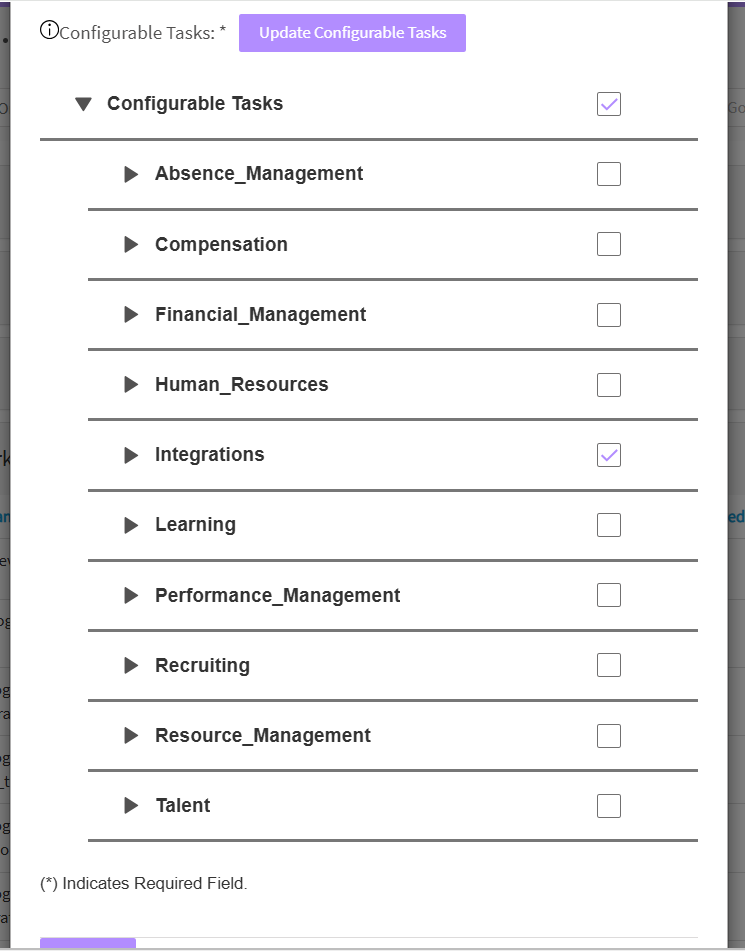Expand the Integrations category

pyautogui.click(x=131, y=454)
